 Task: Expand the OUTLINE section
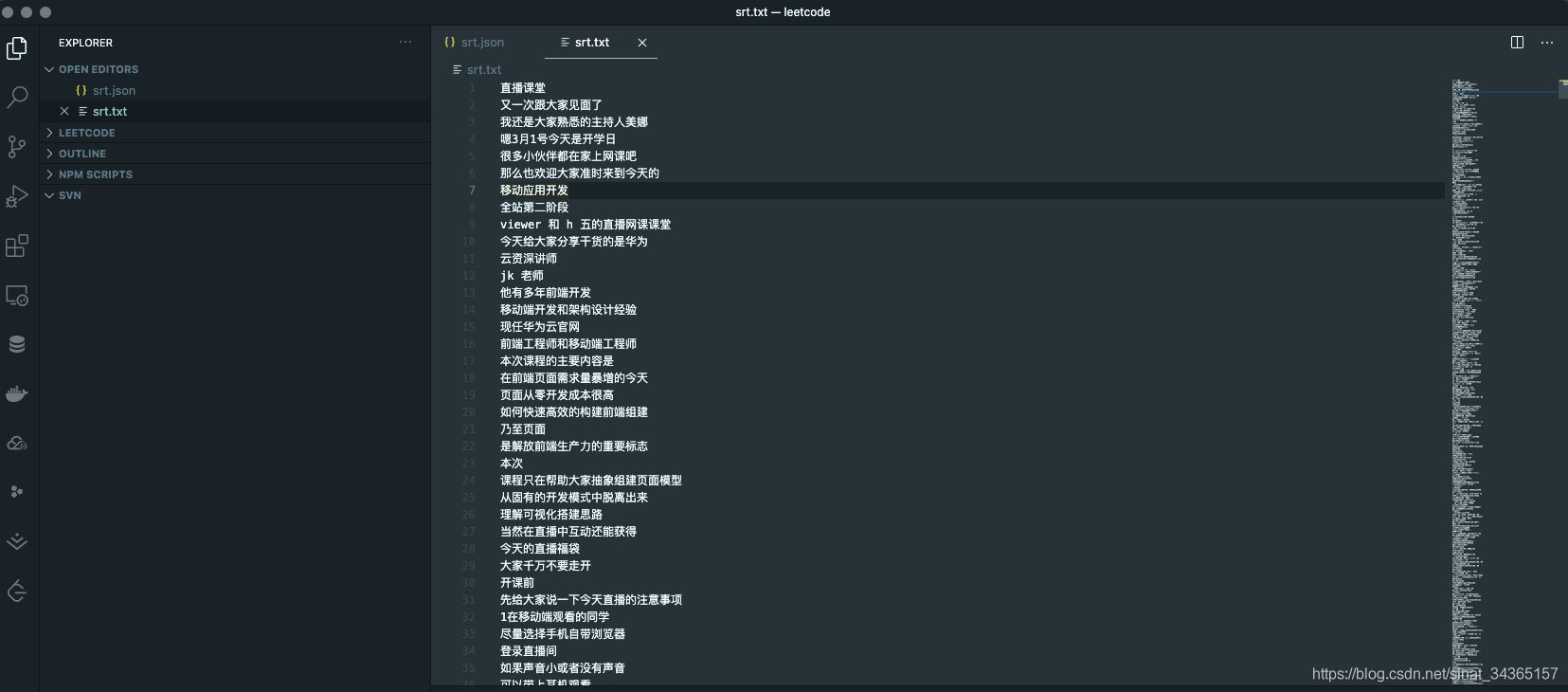click(x=49, y=154)
